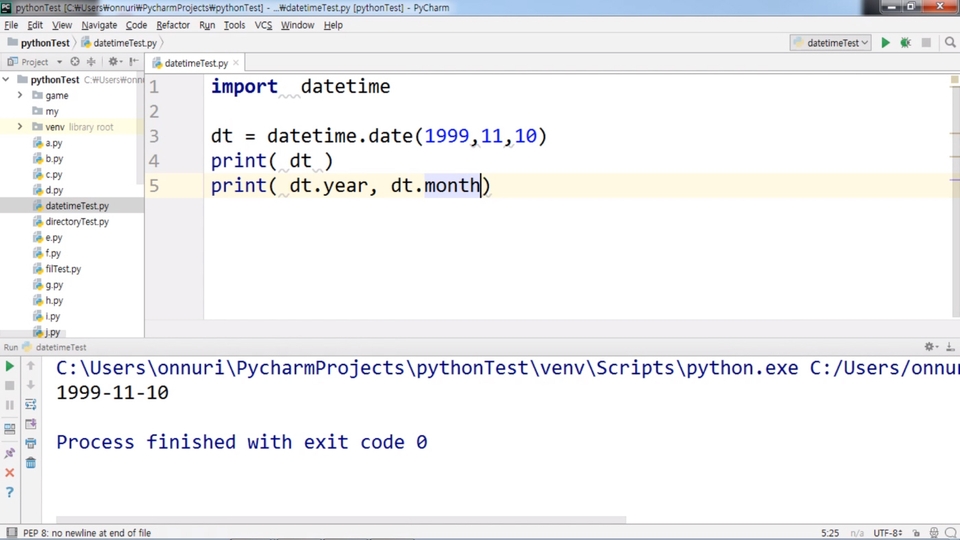Screen dimensions: 960x540
Task: Hide the Run tool window
Action: coord(950,347)
